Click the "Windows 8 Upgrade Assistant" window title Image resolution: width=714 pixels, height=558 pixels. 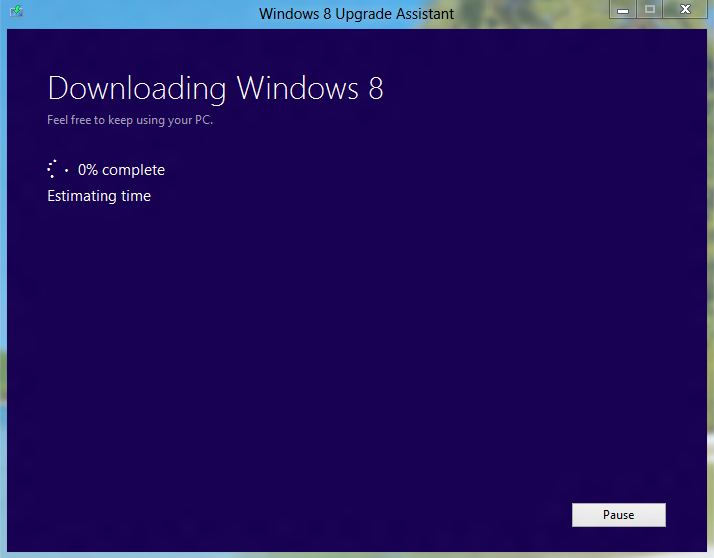click(x=356, y=13)
